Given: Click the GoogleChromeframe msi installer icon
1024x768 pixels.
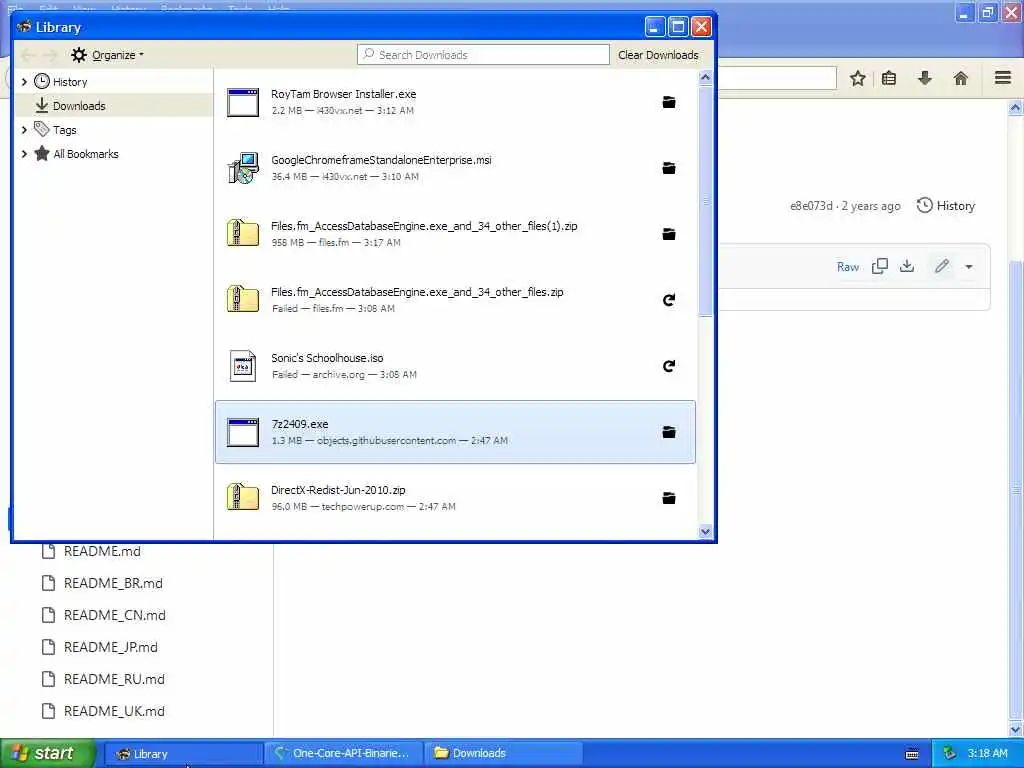Looking at the screenshot, I should (x=243, y=168).
